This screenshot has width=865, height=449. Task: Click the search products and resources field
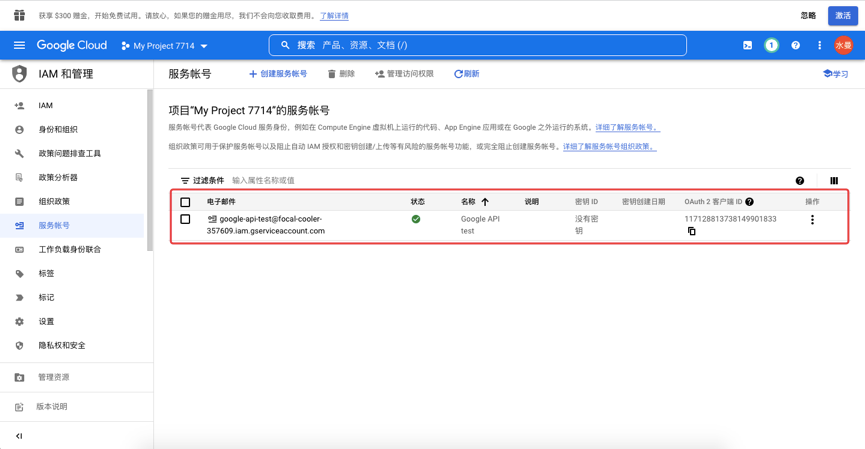tap(478, 45)
